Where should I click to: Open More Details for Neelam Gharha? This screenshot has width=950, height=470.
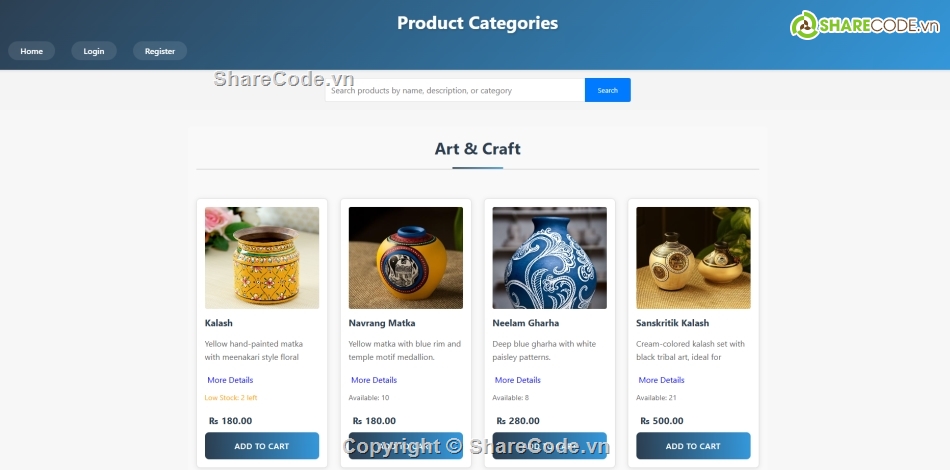[517, 380]
